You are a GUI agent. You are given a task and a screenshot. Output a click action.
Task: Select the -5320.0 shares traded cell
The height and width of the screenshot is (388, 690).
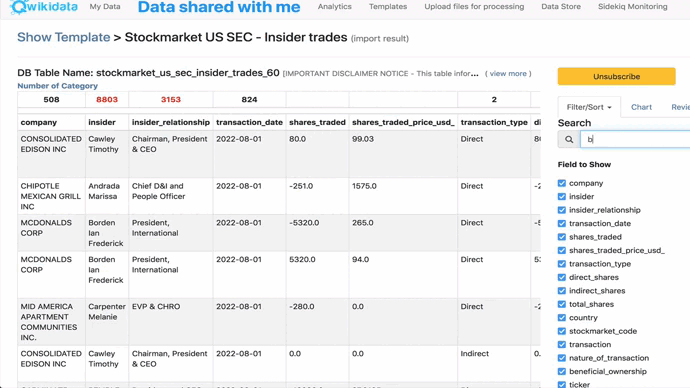317,233
